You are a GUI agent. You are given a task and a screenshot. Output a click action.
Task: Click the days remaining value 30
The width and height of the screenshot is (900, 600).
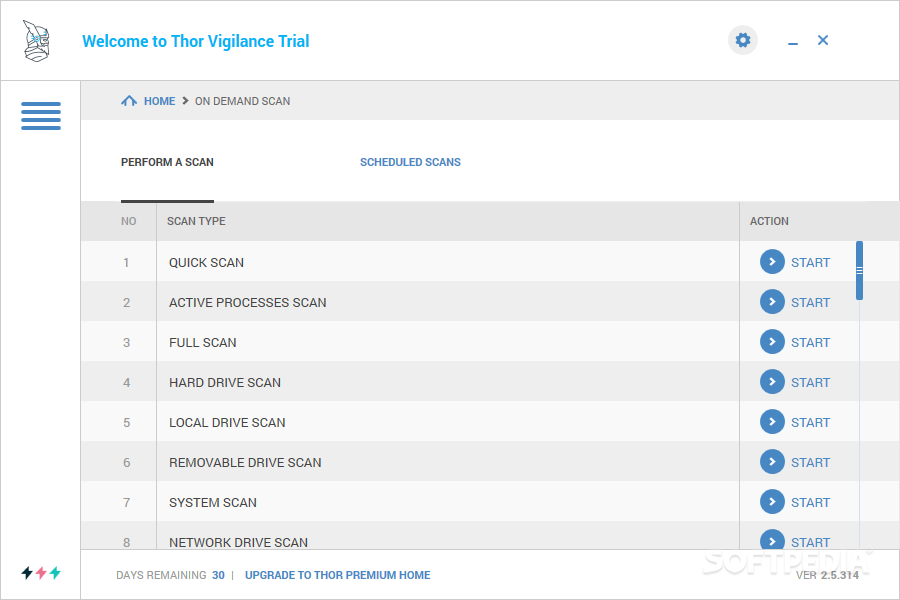(x=218, y=575)
